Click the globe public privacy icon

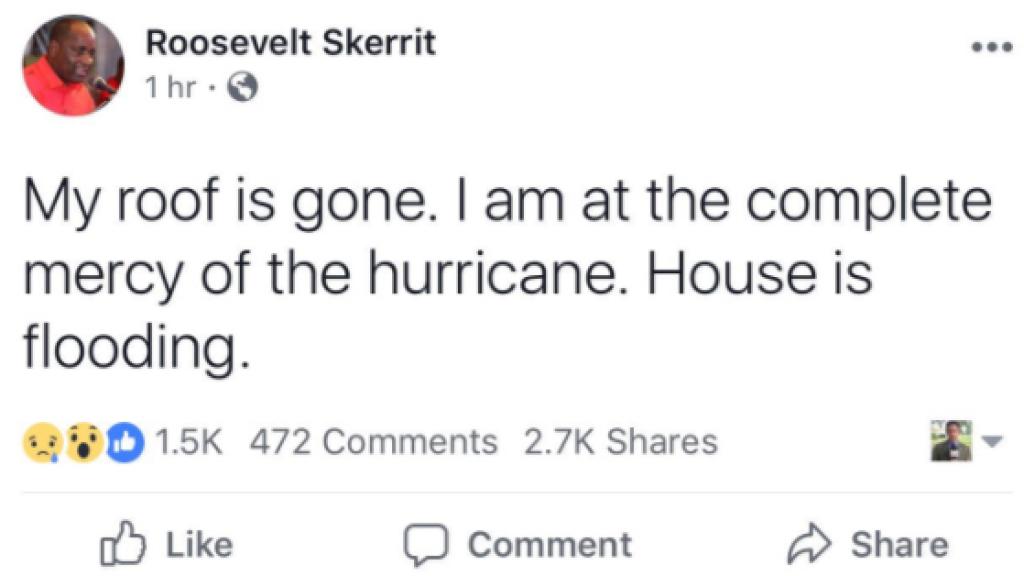tap(243, 89)
